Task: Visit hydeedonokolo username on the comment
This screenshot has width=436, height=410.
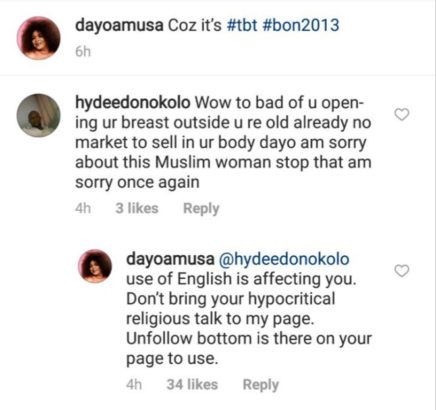Action: pyautogui.click(x=133, y=103)
